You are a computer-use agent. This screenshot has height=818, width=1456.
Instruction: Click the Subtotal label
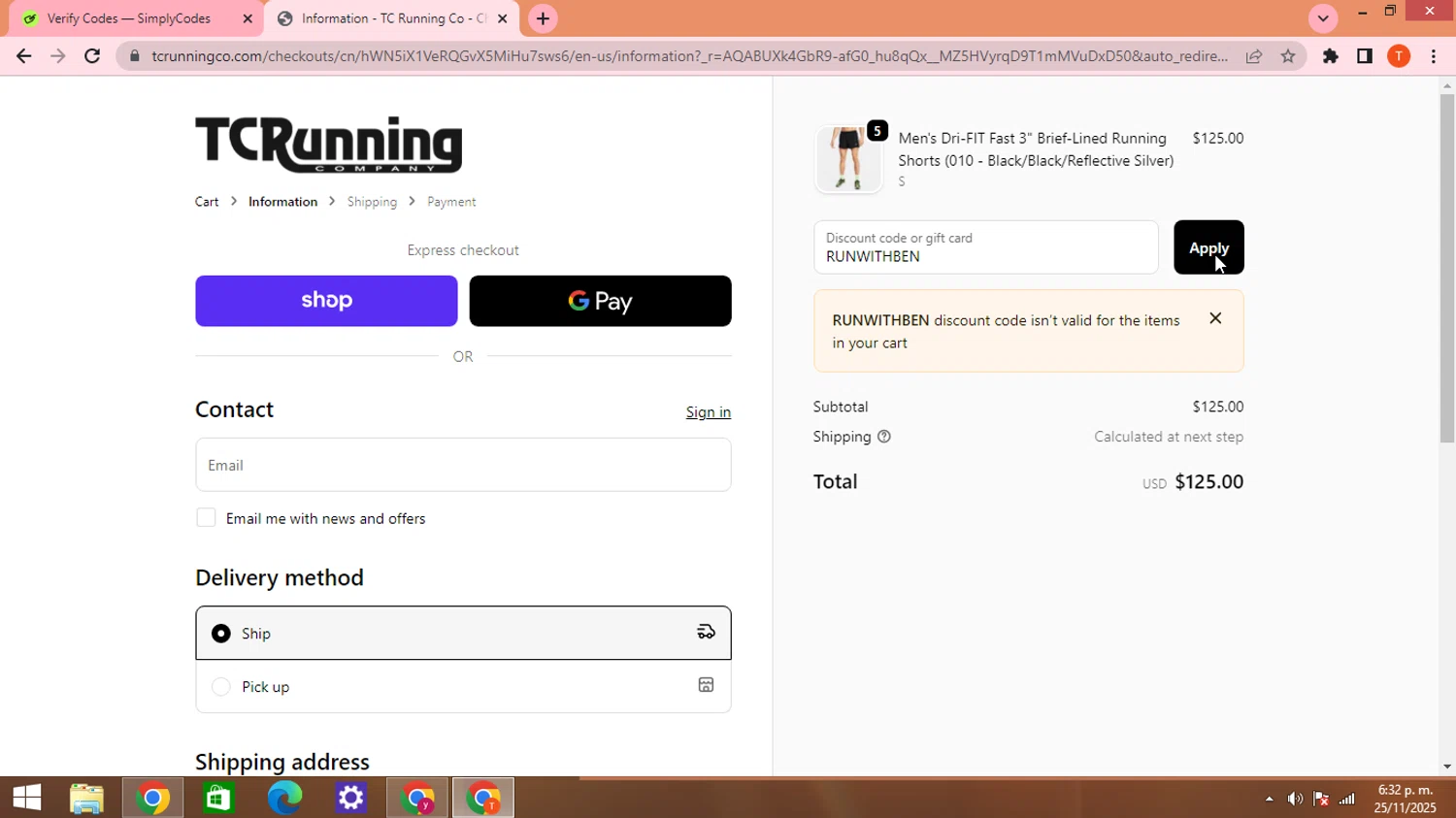tap(841, 407)
